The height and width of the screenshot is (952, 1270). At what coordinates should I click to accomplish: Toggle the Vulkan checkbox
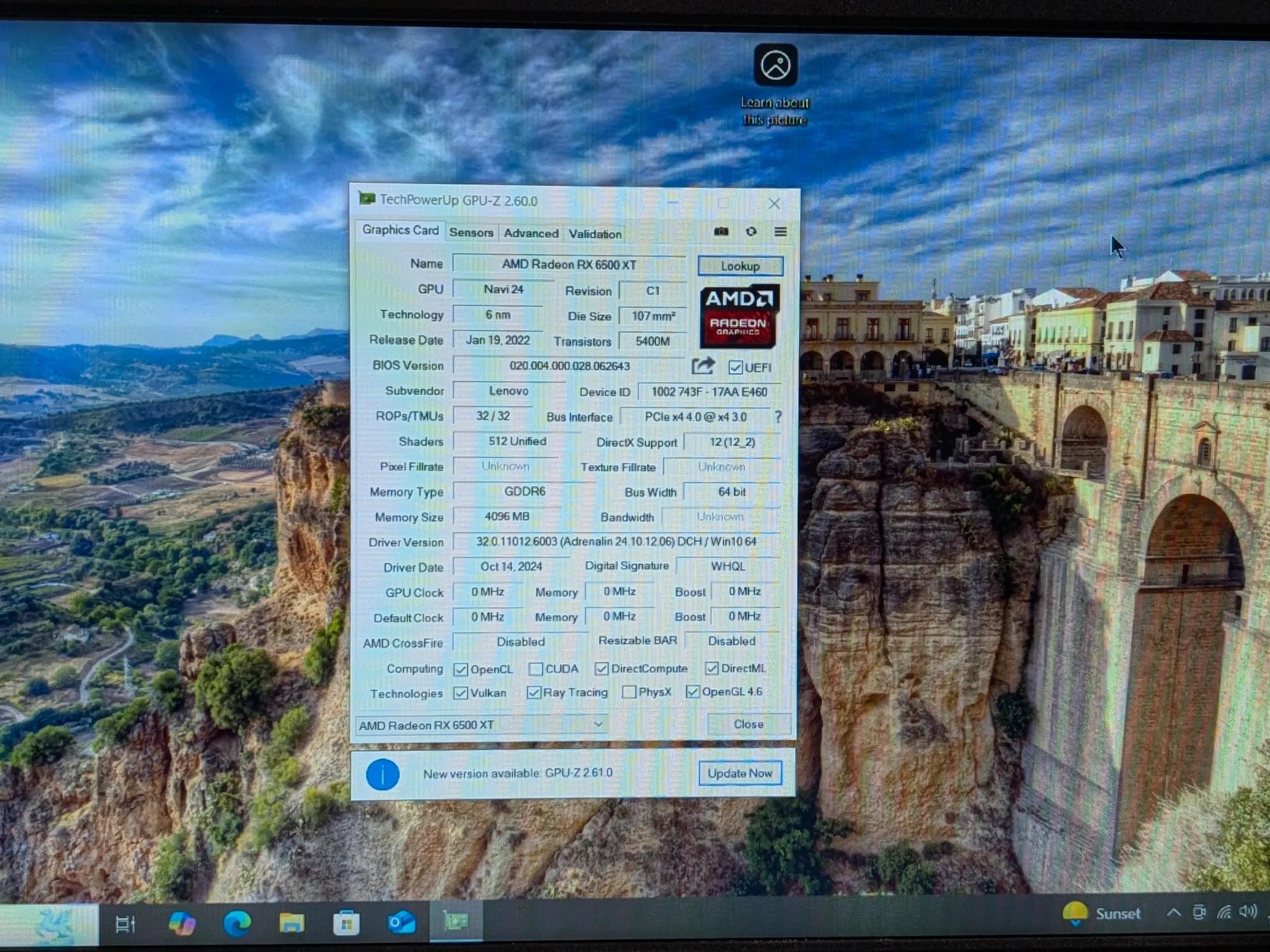(x=460, y=693)
